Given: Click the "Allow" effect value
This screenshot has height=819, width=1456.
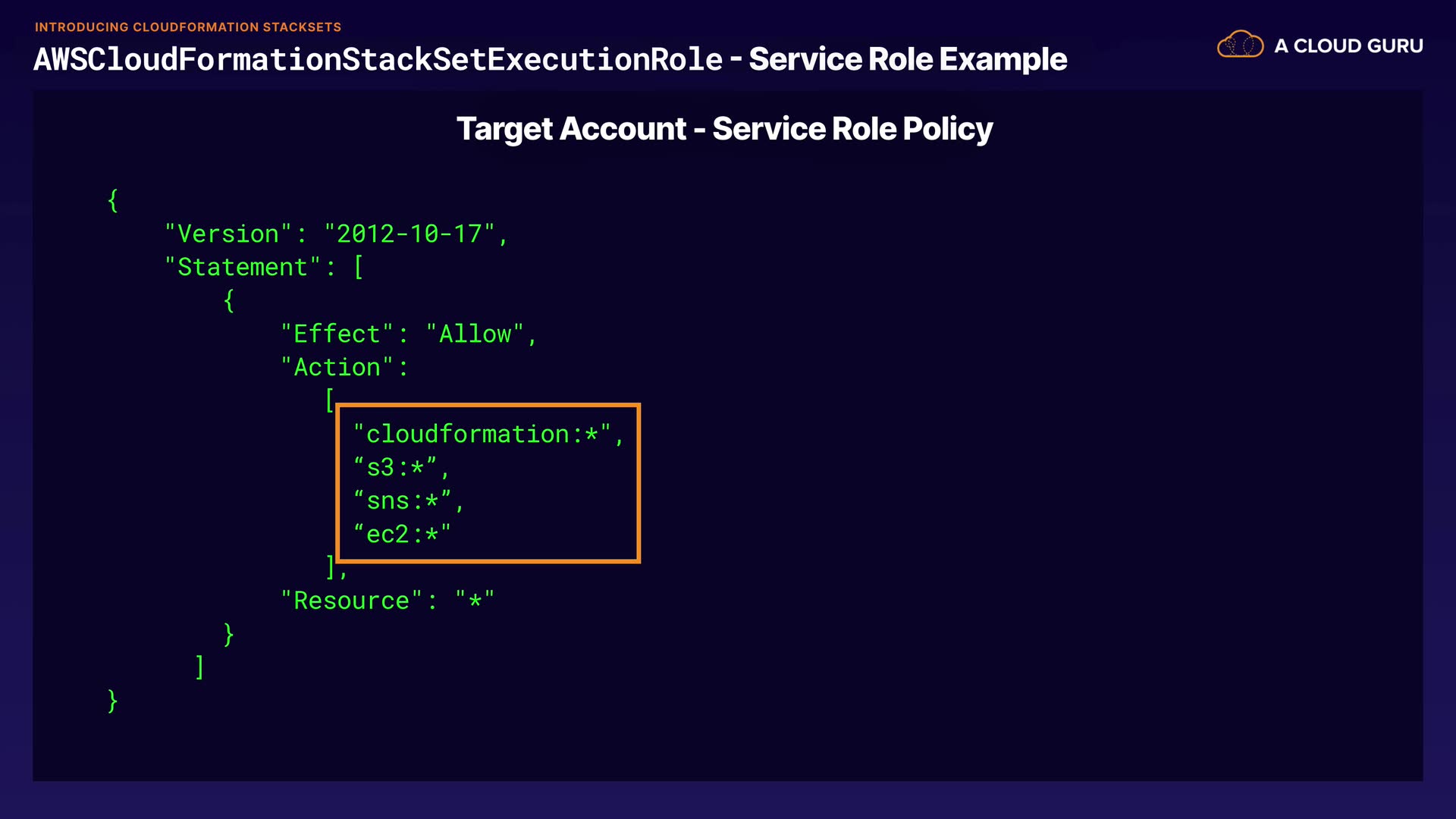Looking at the screenshot, I should click(x=475, y=334).
